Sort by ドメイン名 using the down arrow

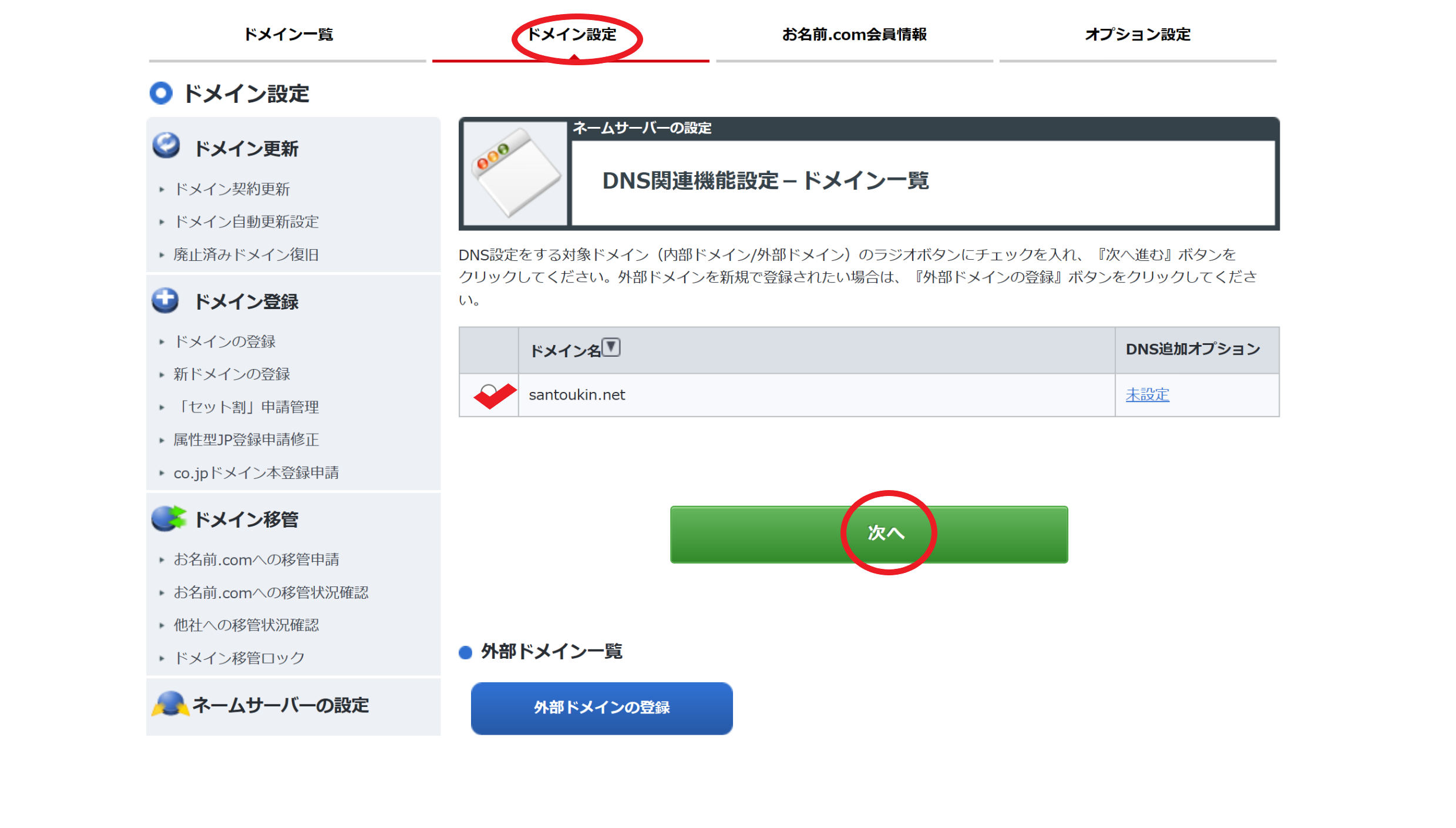tap(611, 347)
